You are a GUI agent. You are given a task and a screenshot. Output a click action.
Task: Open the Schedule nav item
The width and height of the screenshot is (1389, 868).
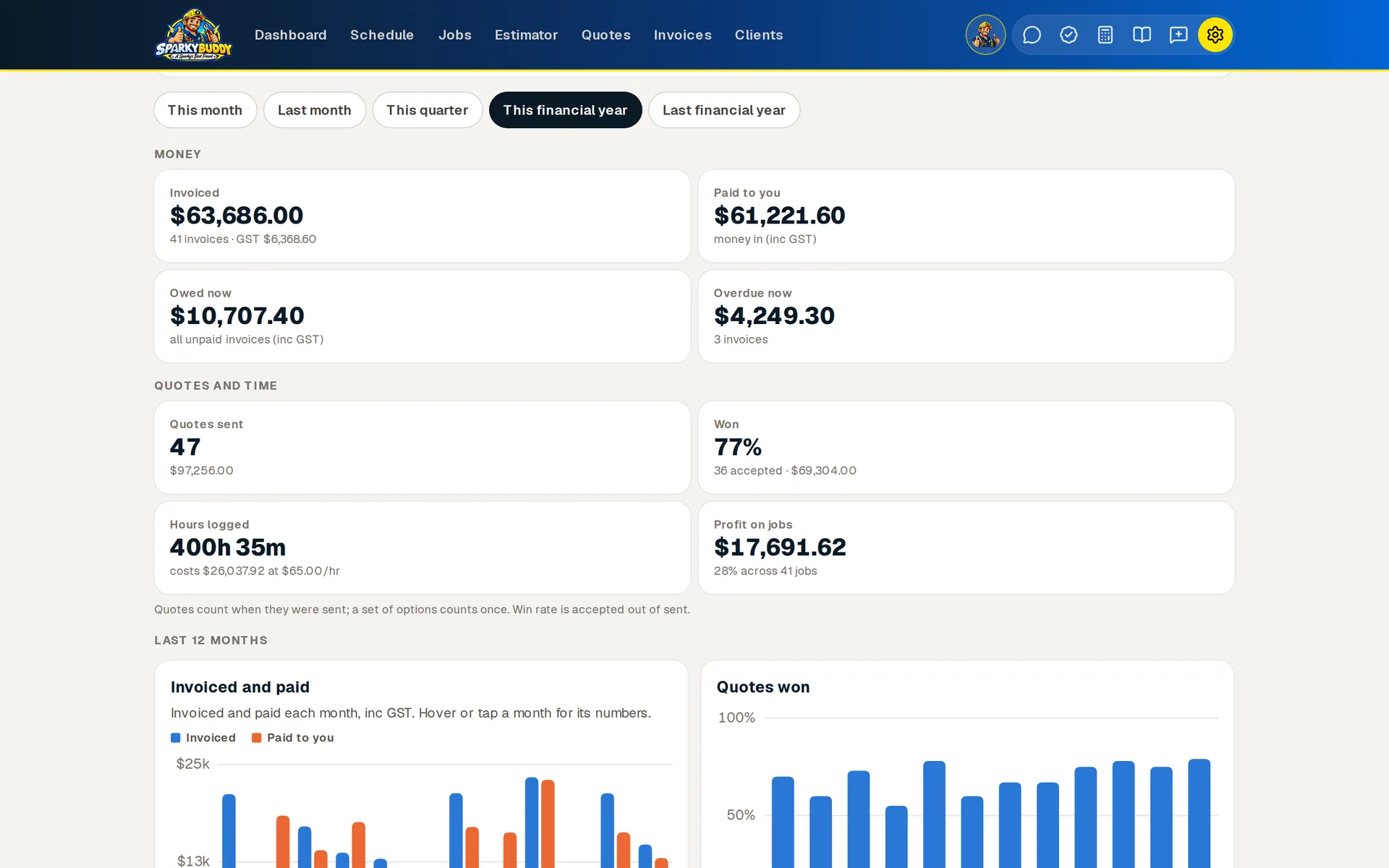[382, 35]
